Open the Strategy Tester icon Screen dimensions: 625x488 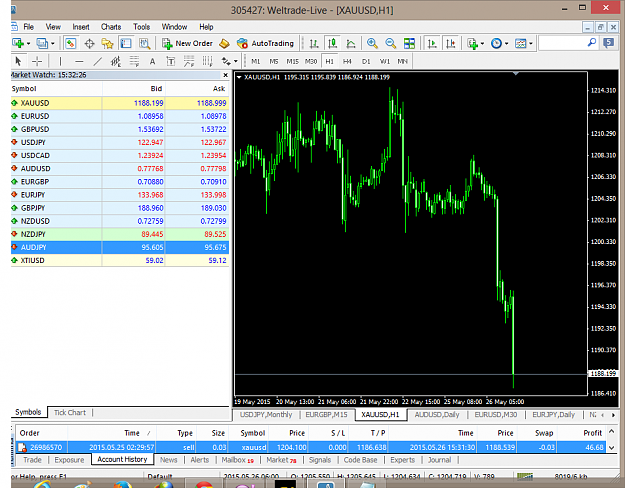coord(144,43)
